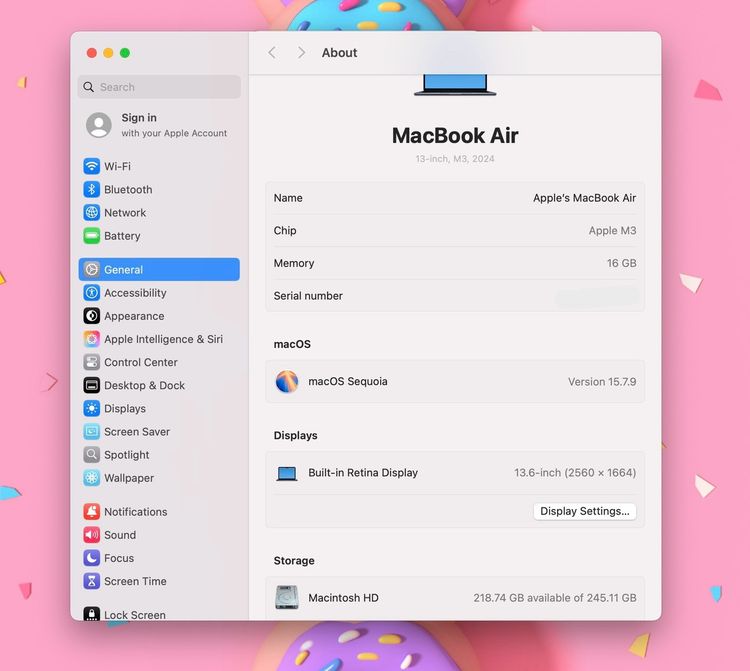Click the Notifications bell icon
This screenshot has height=671, width=750.
(x=91, y=512)
